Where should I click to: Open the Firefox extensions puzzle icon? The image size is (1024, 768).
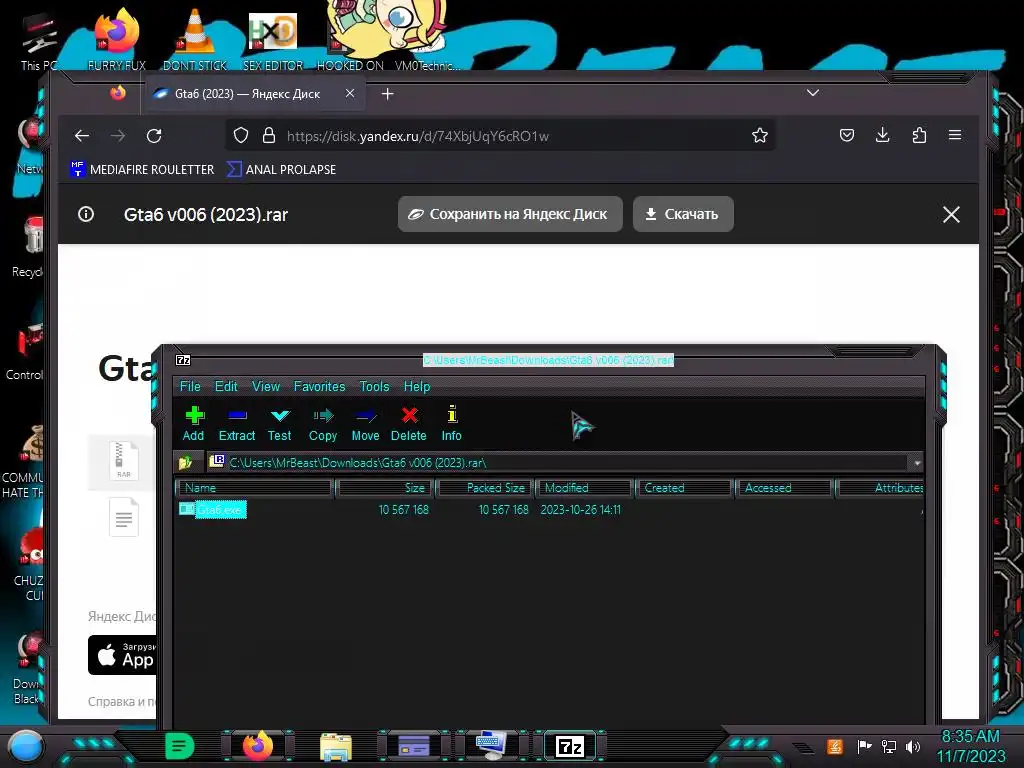coord(920,135)
